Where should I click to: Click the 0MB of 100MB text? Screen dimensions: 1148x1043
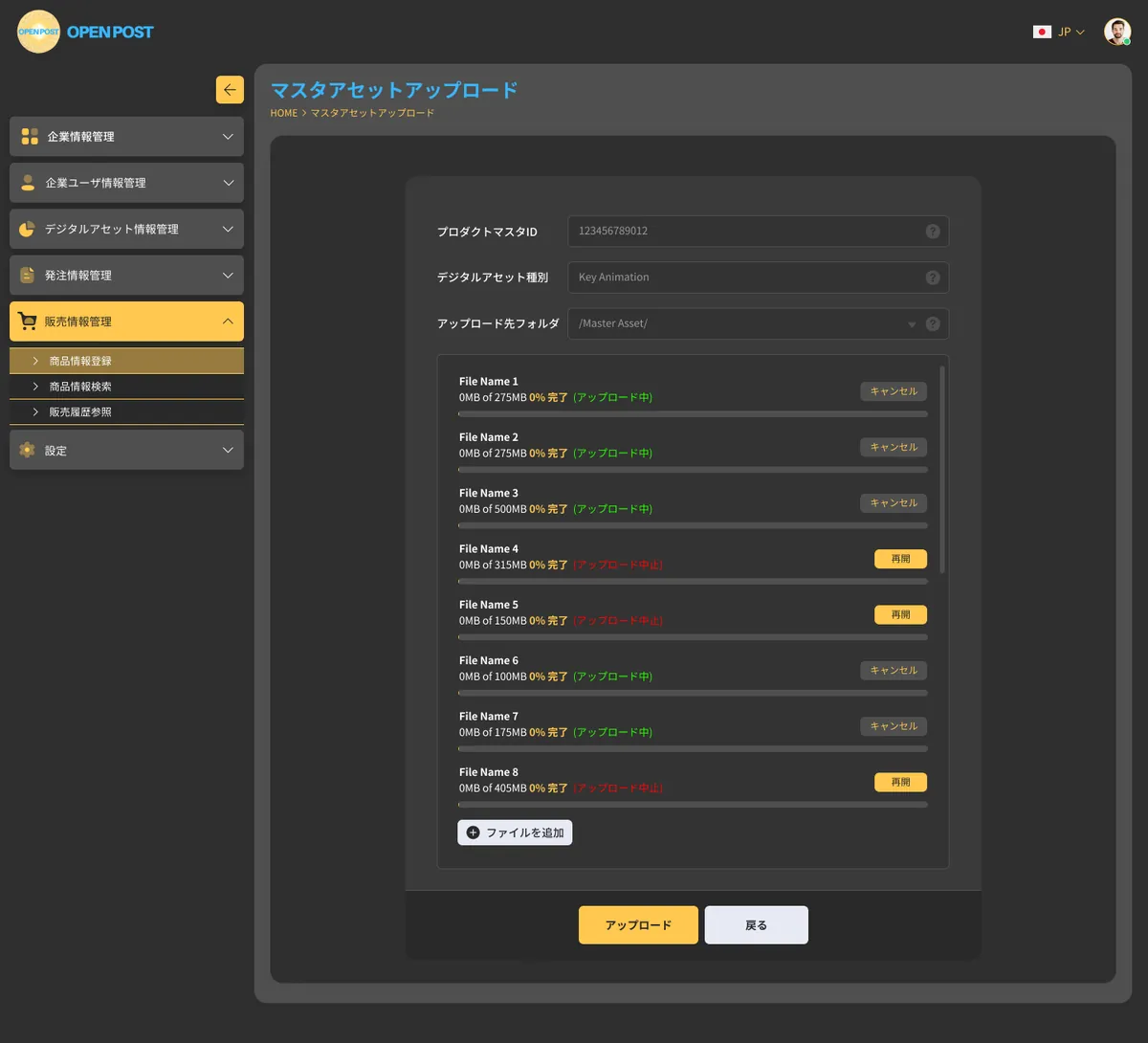493,677
